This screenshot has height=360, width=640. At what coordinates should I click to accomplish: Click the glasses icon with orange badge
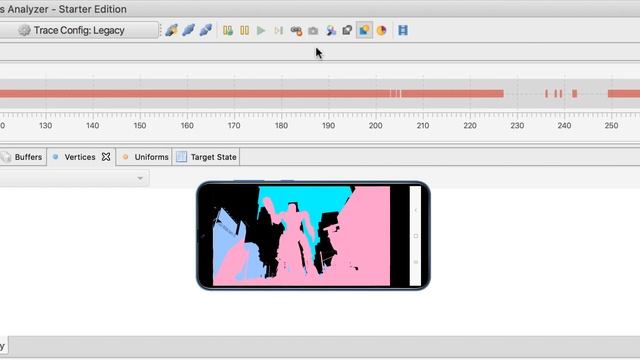pyautogui.click(x=296, y=31)
